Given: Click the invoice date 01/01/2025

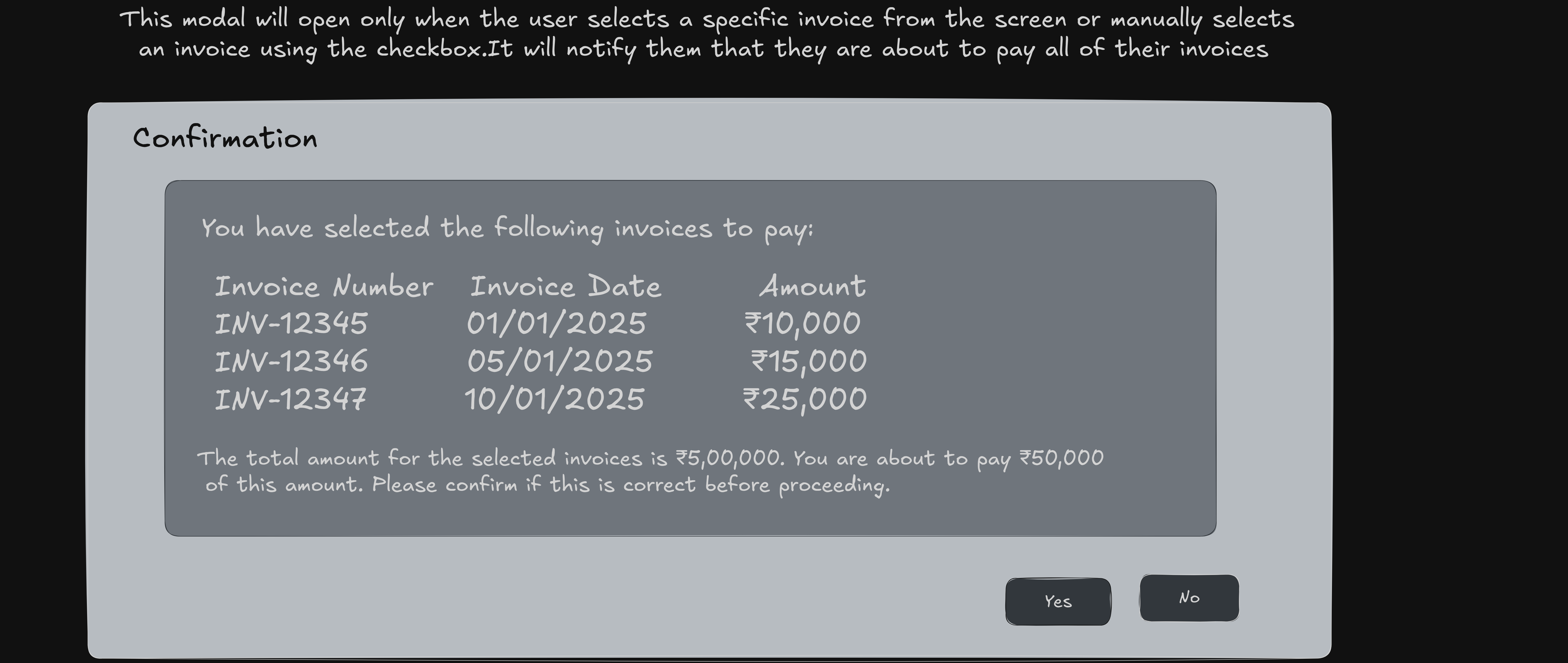Looking at the screenshot, I should pos(556,324).
